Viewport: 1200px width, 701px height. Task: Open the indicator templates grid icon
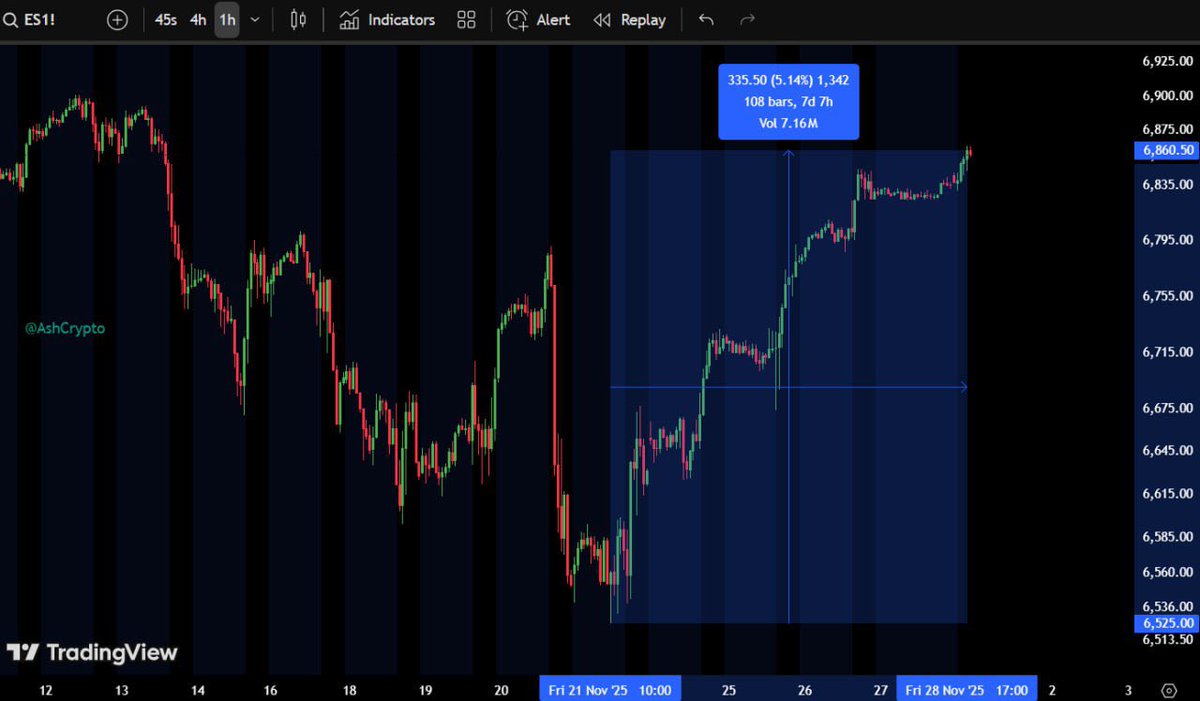point(466,20)
